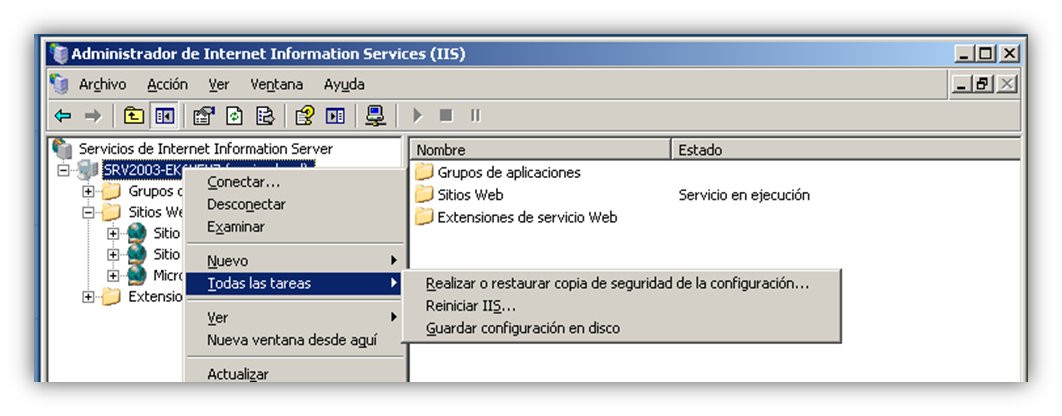
Task: Click the Pause item toolbar icon
Action: pos(475,116)
